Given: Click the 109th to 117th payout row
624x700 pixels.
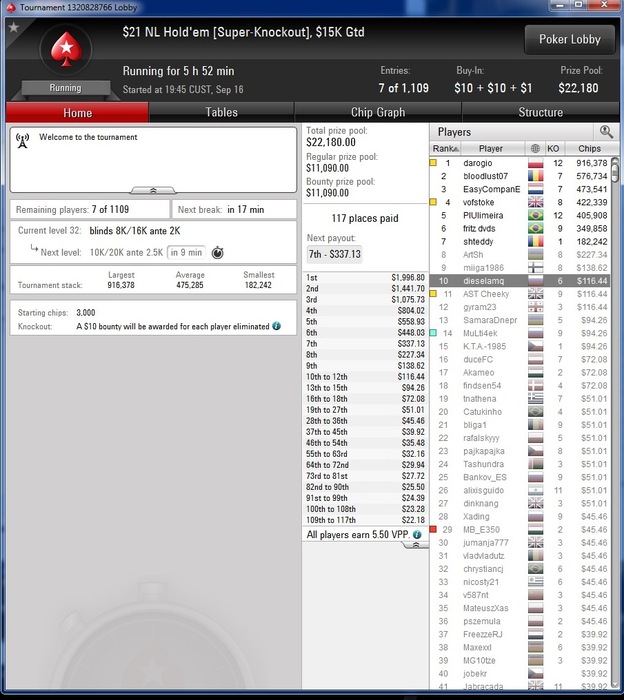Looking at the screenshot, I should tap(365, 520).
